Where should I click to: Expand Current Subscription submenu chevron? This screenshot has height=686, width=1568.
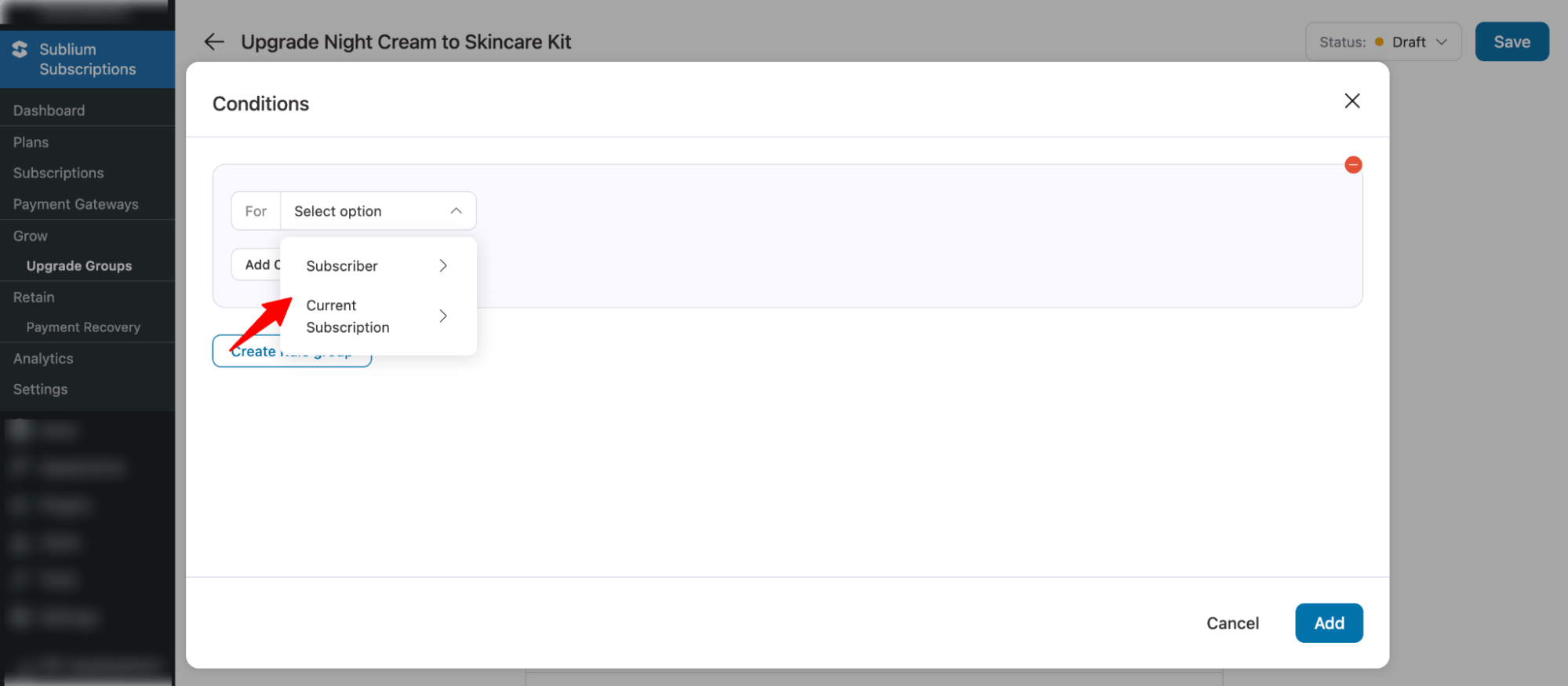coord(443,316)
